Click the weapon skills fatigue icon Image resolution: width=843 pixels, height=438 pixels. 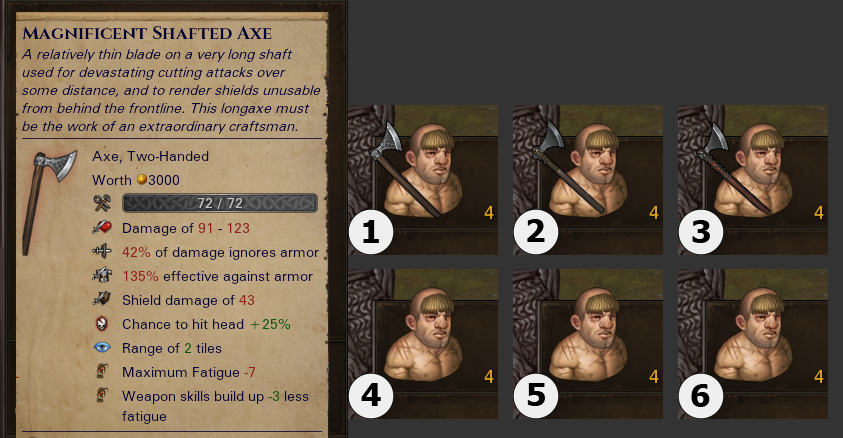pyautogui.click(x=102, y=396)
